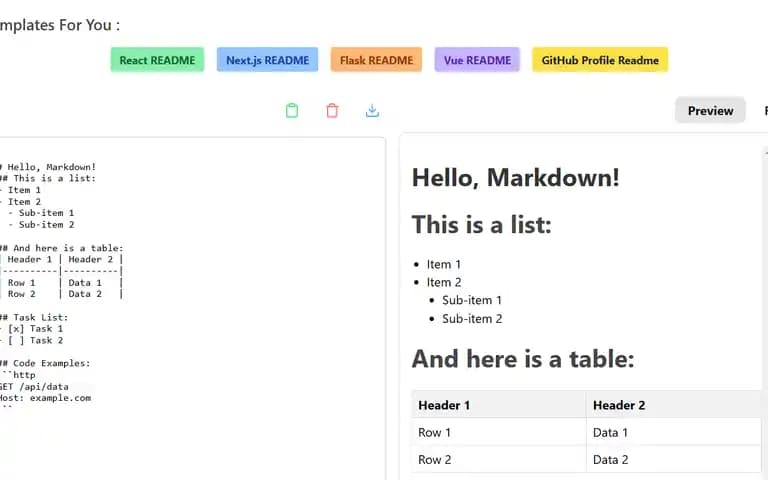Image resolution: width=768 pixels, height=480 pixels.
Task: Click the '[x] Task 1' line in editor
Action: (31, 329)
